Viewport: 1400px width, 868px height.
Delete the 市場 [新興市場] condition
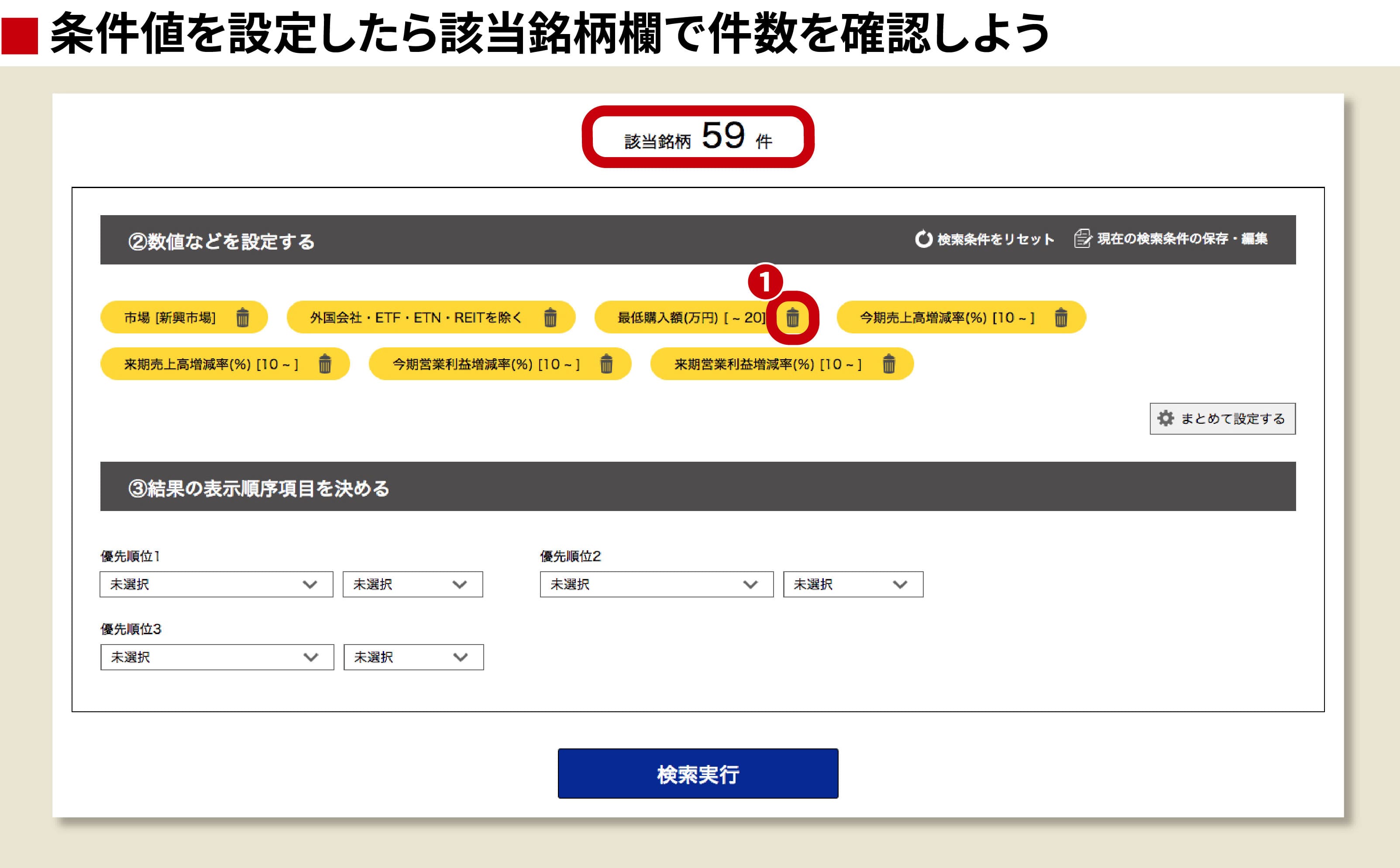pos(242,317)
